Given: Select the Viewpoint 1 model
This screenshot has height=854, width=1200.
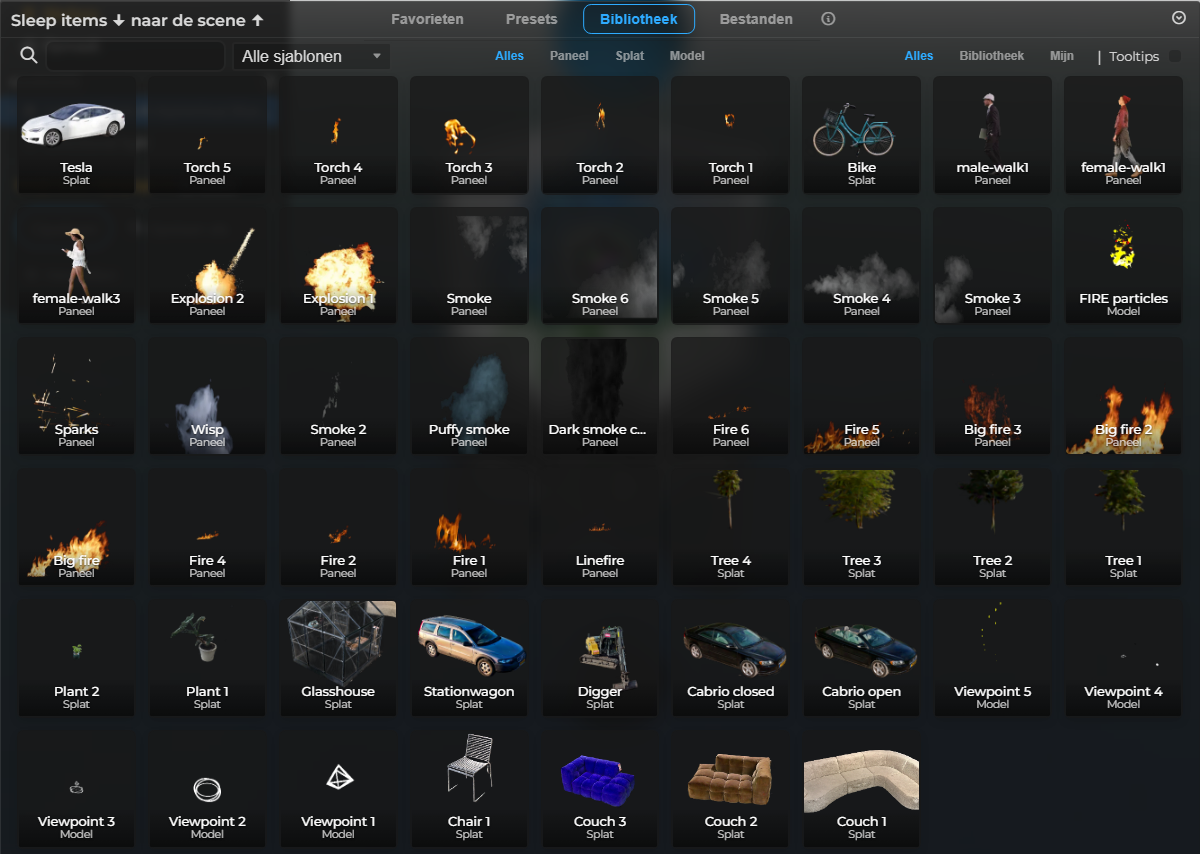Looking at the screenshot, I should coord(338,789).
